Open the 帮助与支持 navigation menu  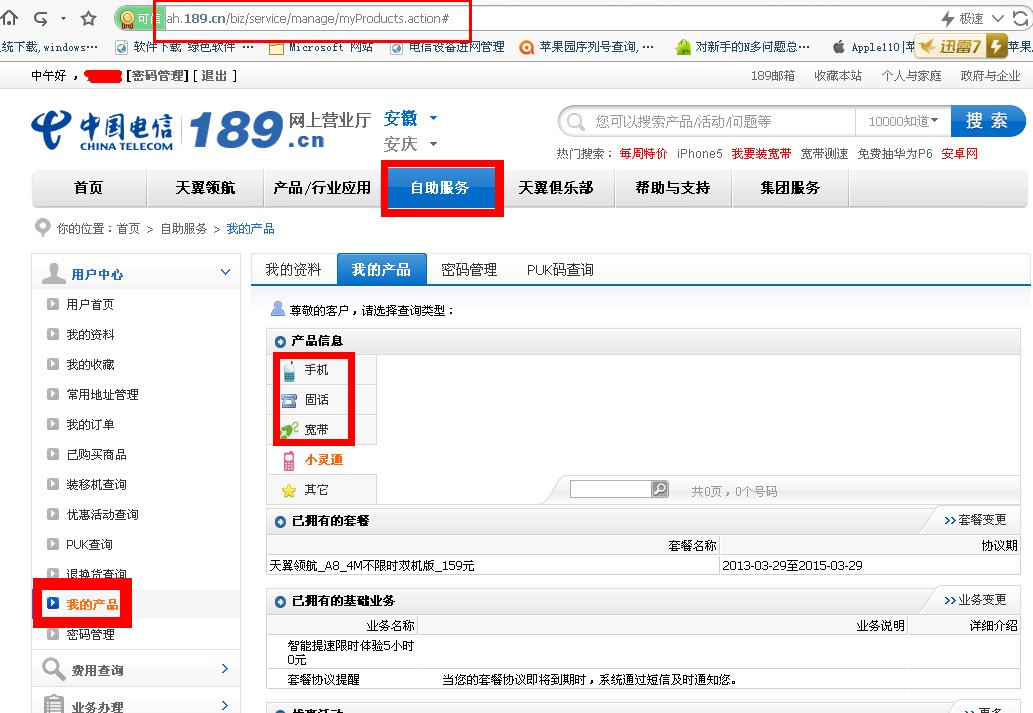(672, 187)
